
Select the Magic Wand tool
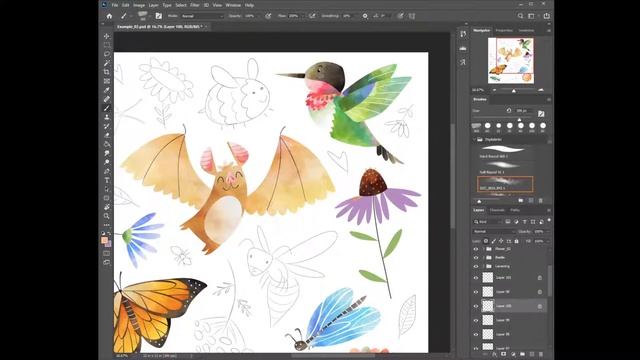tap(107, 63)
